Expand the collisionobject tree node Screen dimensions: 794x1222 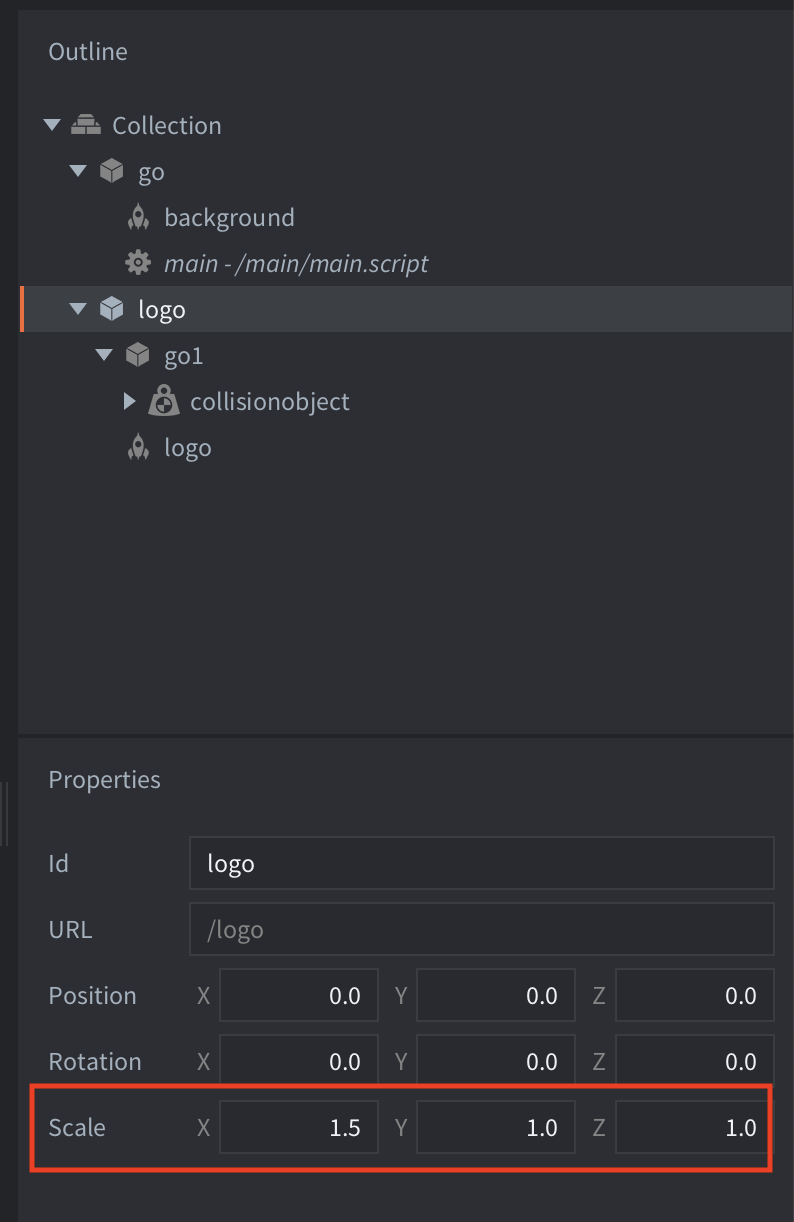129,401
